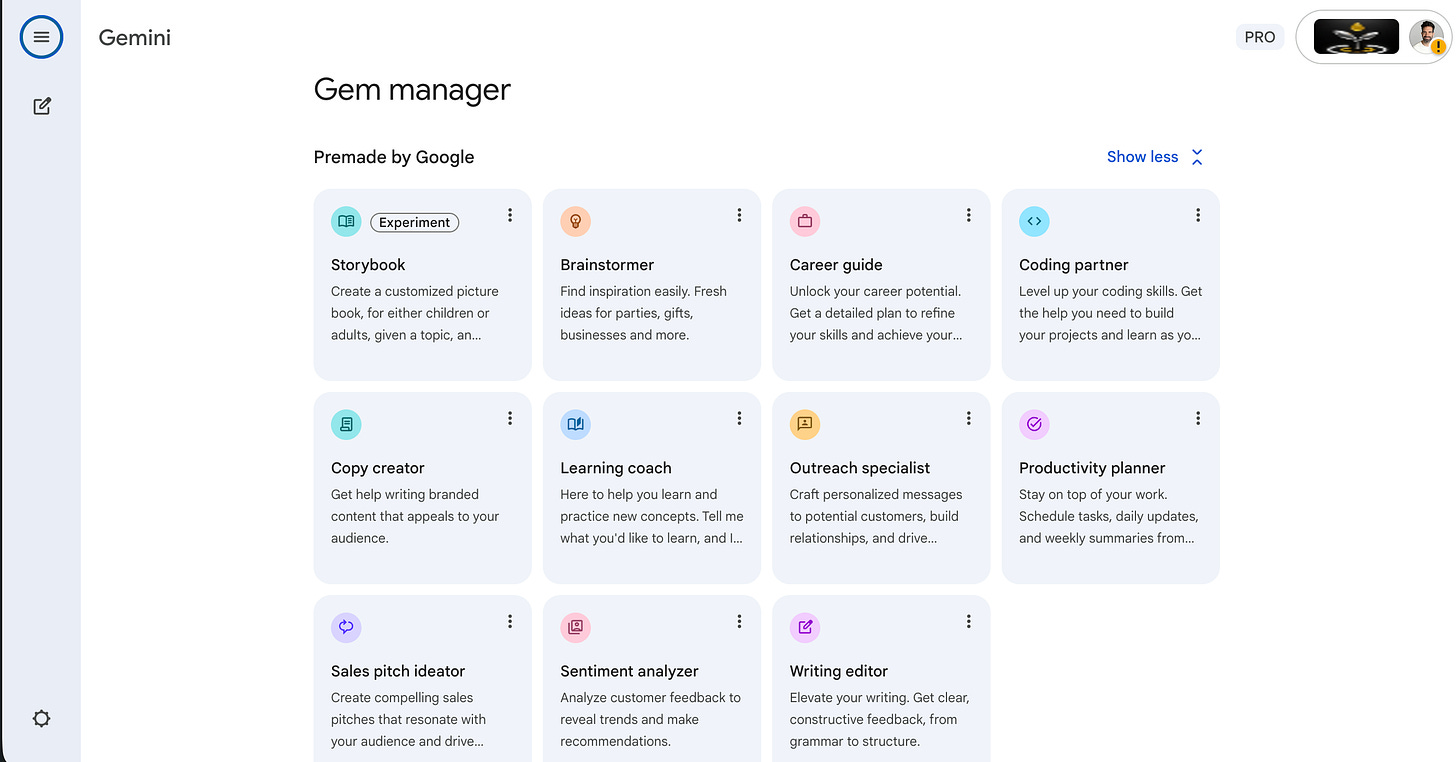Open the main hamburger menu
The width and height of the screenshot is (1456, 762).
[41, 37]
